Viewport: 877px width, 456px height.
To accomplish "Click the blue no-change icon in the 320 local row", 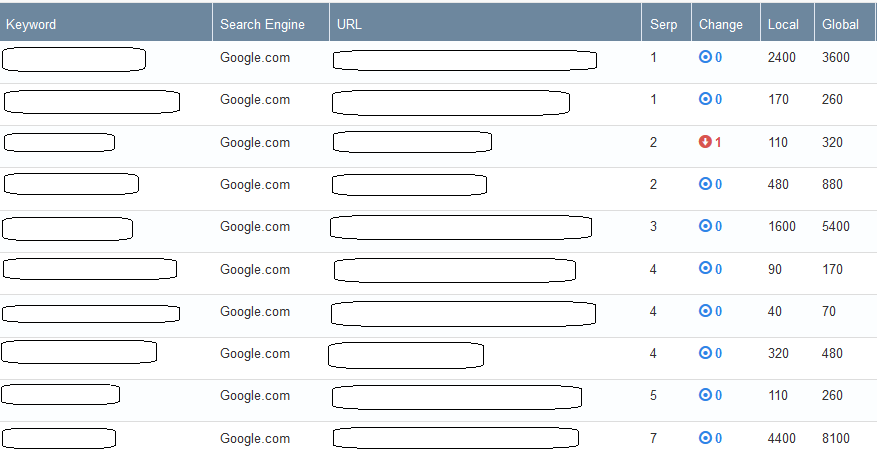I will [705, 353].
